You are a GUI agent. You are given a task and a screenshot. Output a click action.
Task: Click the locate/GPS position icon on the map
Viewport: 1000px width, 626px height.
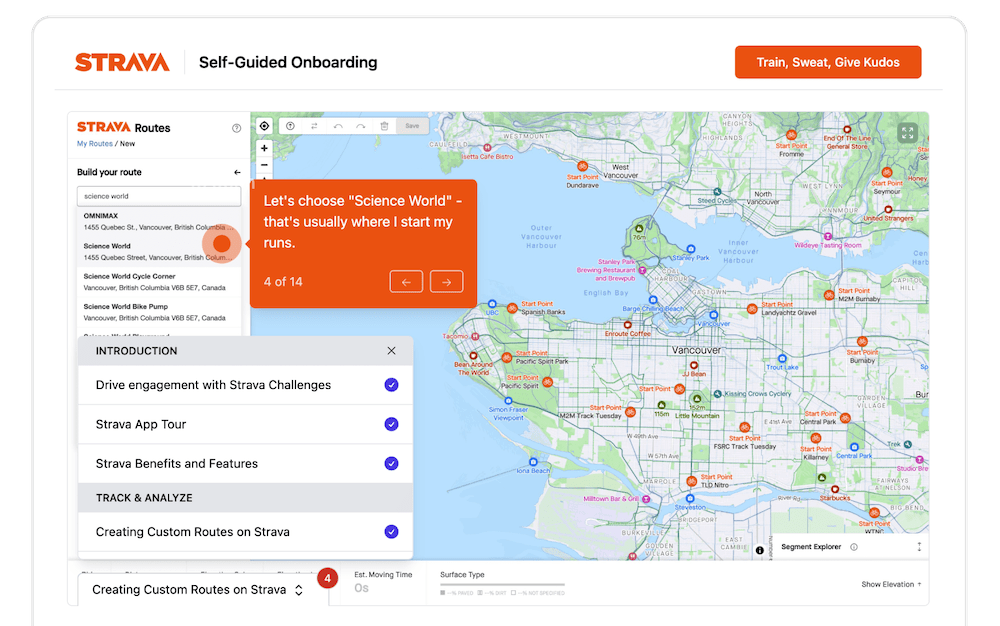click(x=264, y=125)
